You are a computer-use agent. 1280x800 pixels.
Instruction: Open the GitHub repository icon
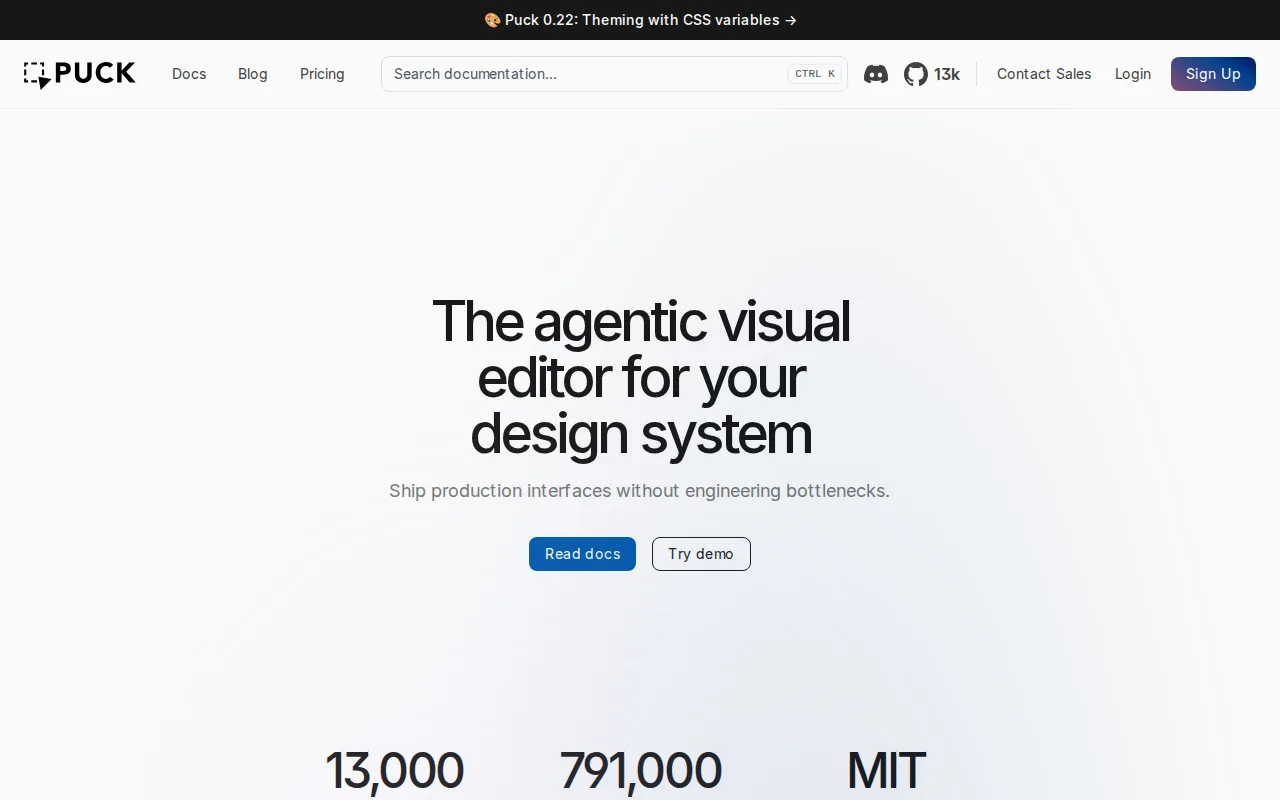click(916, 74)
